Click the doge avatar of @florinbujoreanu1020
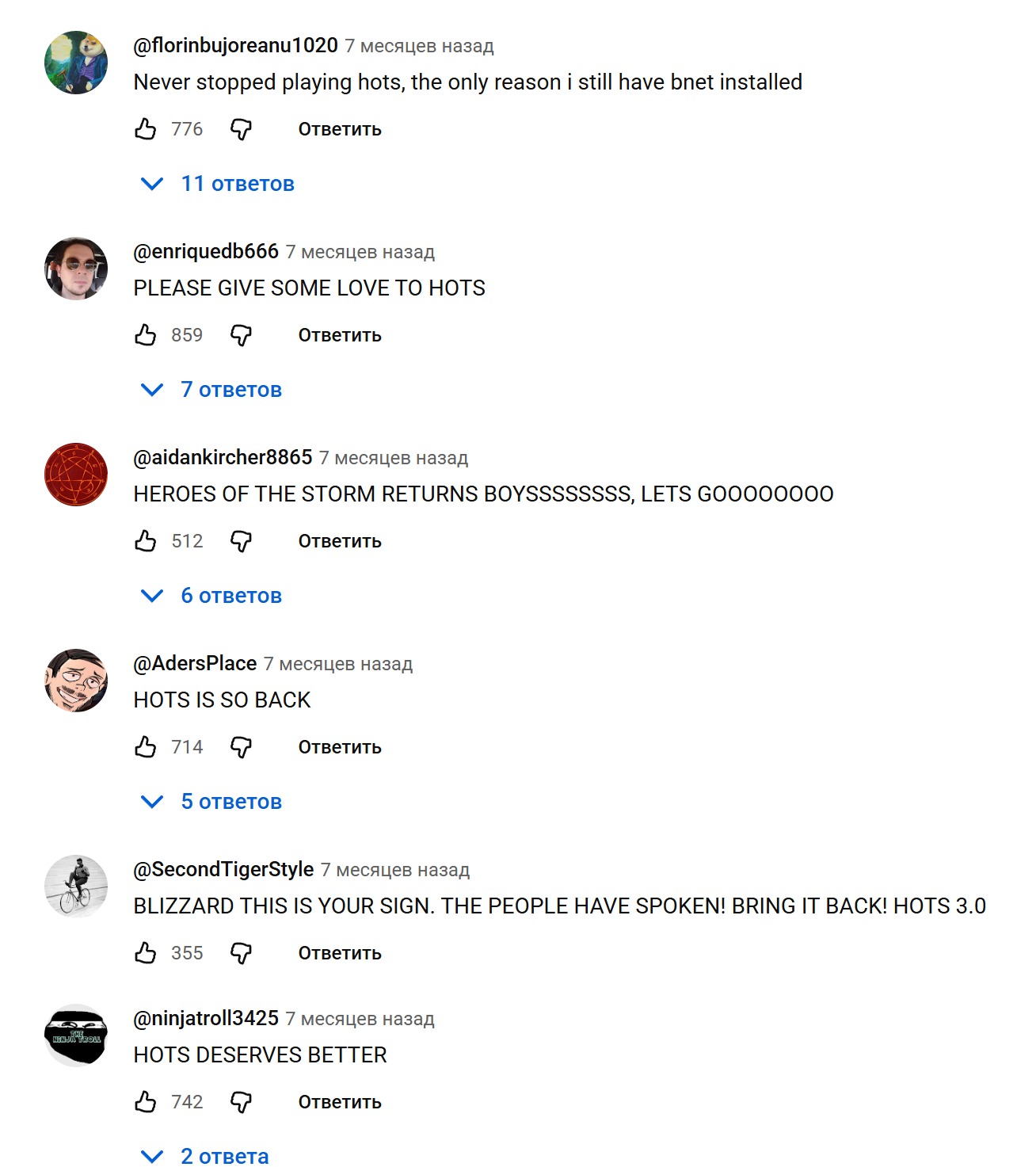Viewport: 1036px width, 1167px height. pos(76,63)
